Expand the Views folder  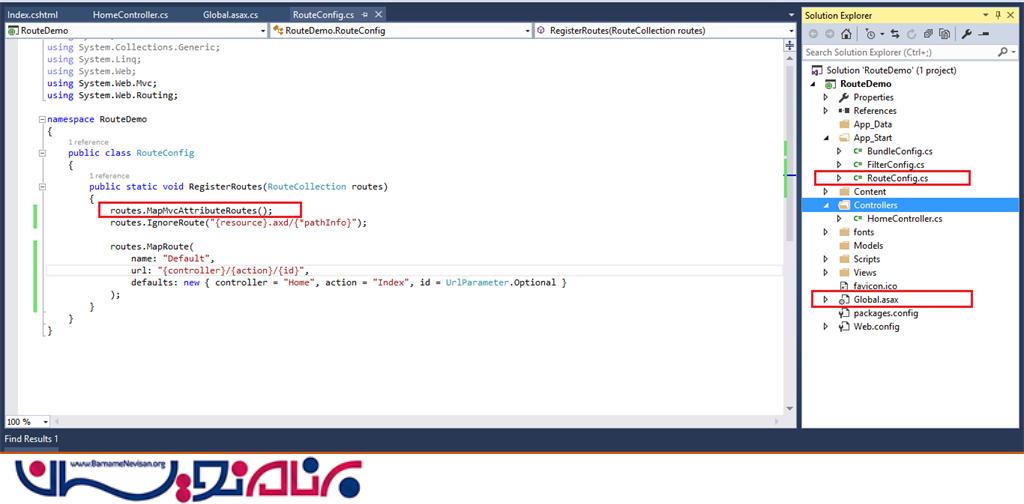point(825,272)
